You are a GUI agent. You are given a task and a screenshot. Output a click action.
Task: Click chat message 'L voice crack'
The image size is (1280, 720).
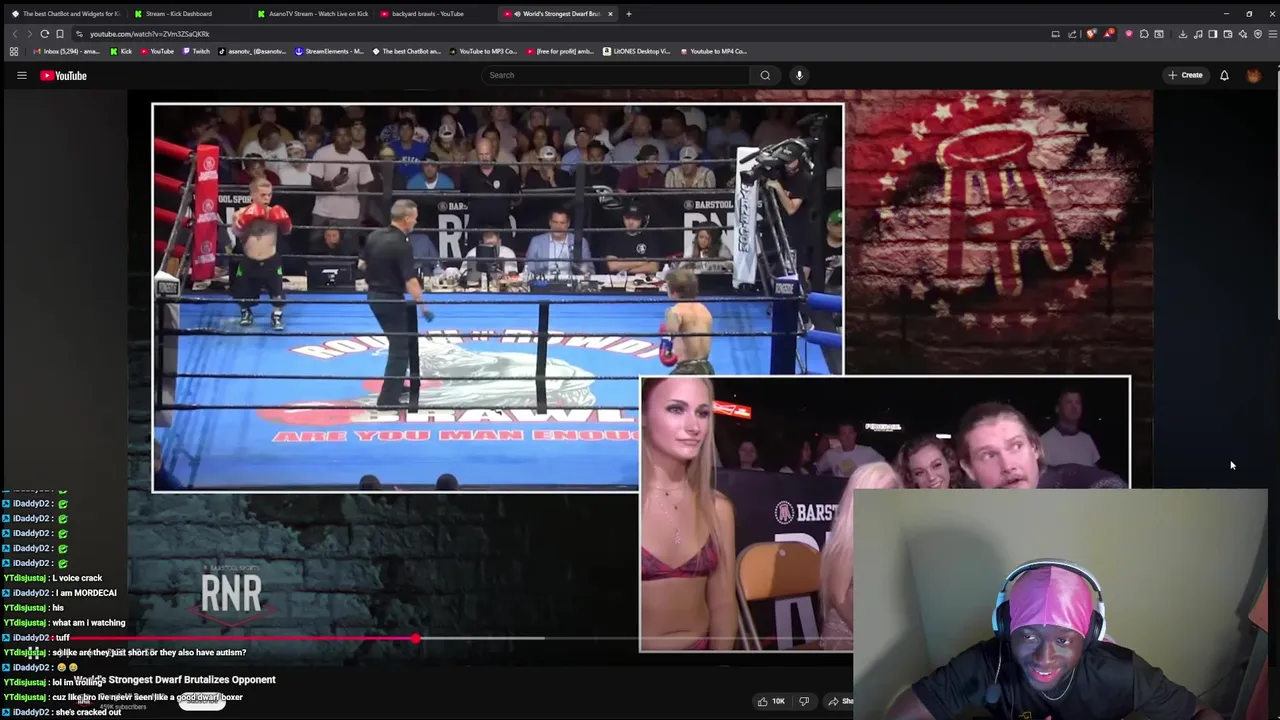pos(77,578)
